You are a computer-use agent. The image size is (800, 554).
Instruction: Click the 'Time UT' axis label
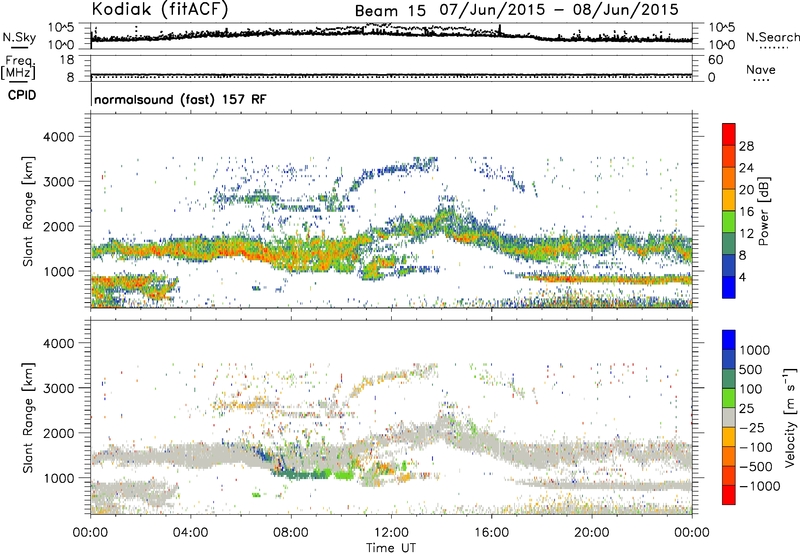391,548
